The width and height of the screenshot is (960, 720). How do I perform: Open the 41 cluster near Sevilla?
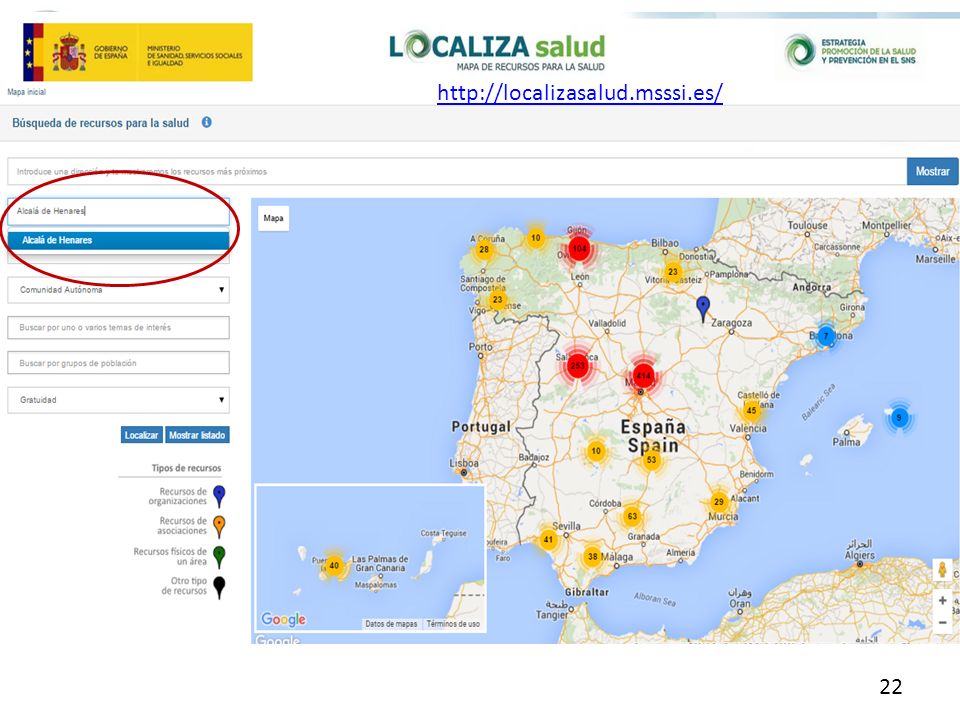coord(548,539)
